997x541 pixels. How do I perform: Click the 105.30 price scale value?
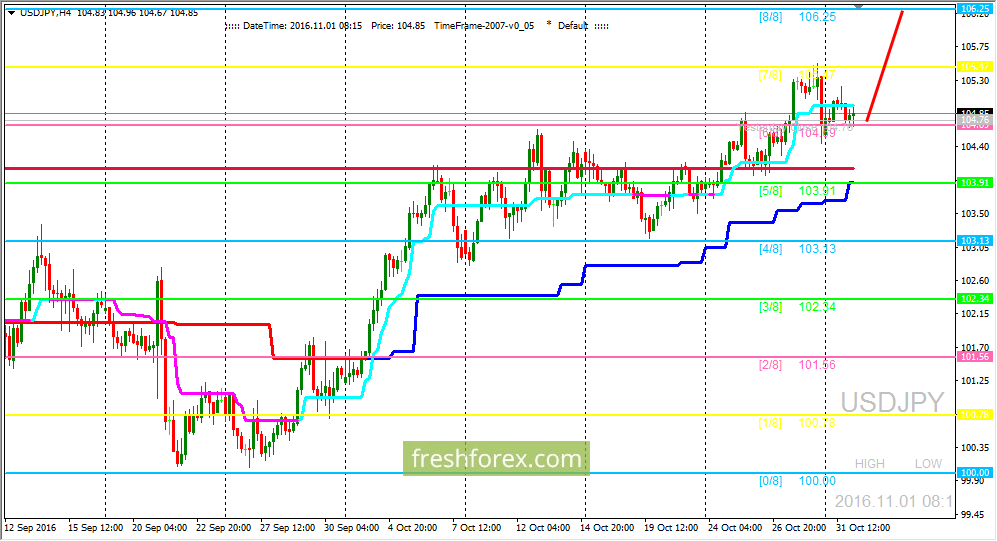(975, 80)
